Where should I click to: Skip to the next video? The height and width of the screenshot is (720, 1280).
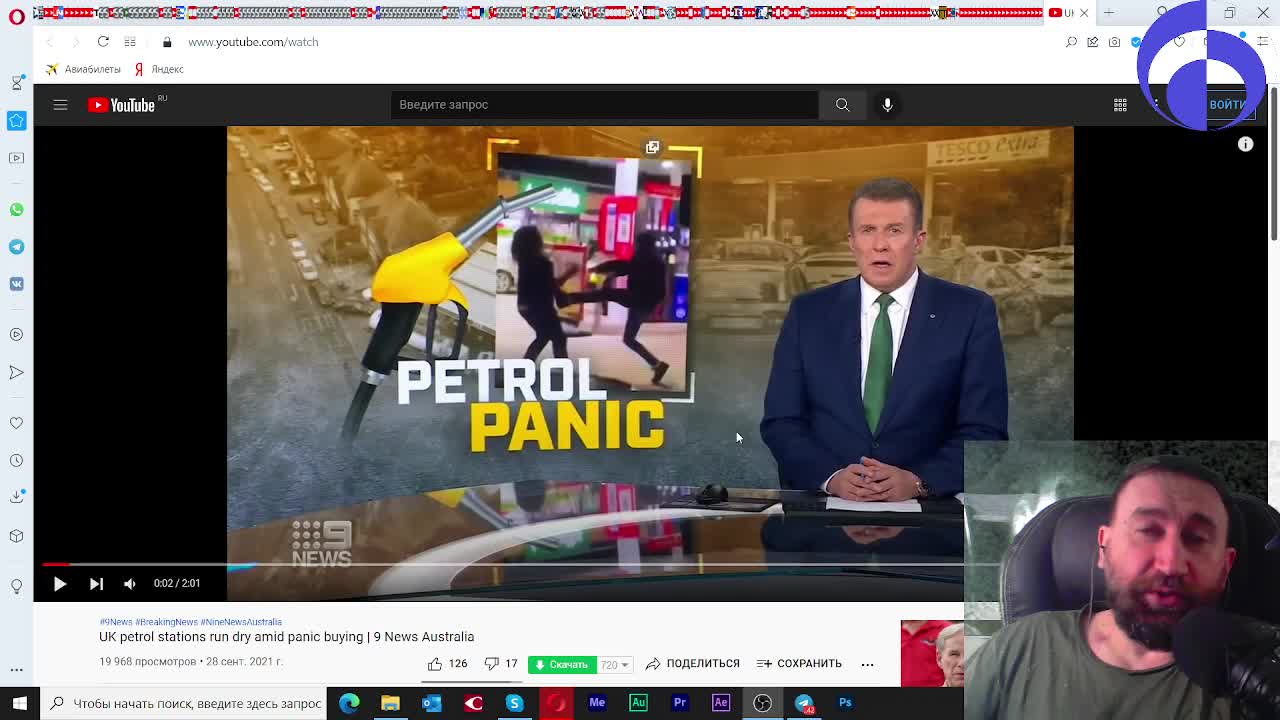coord(96,583)
